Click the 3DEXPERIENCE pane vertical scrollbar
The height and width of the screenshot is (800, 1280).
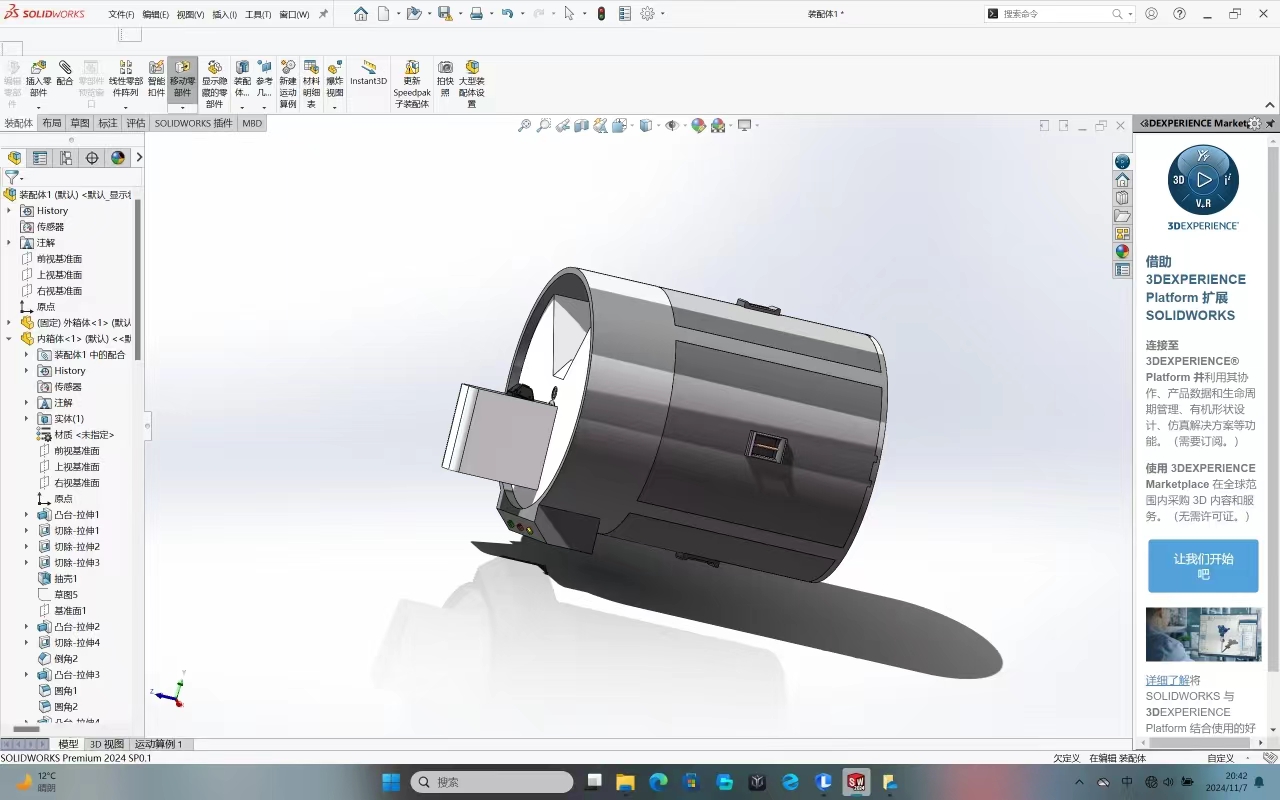1273,410
